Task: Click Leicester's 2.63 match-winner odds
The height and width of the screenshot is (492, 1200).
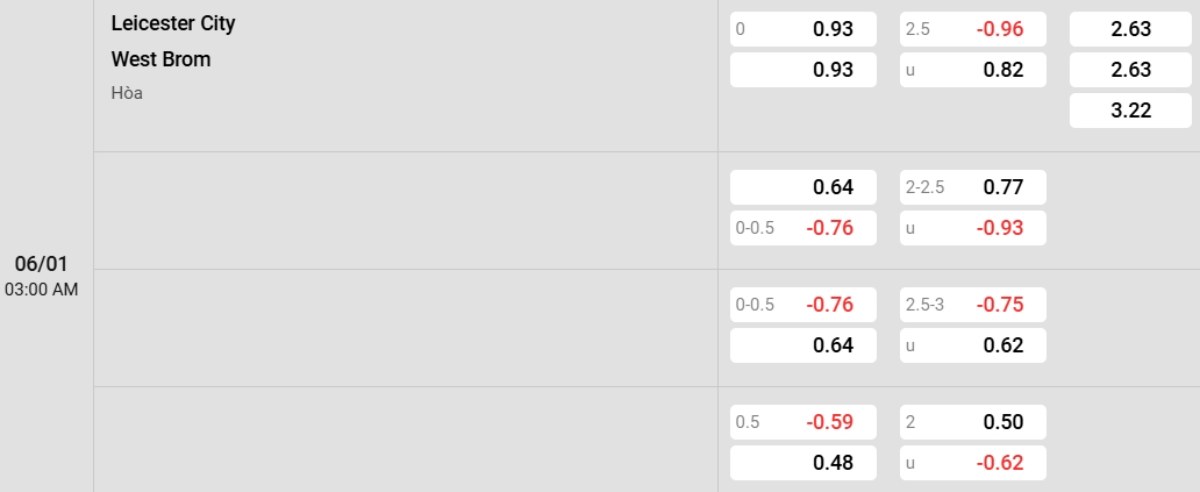Action: tap(1130, 29)
